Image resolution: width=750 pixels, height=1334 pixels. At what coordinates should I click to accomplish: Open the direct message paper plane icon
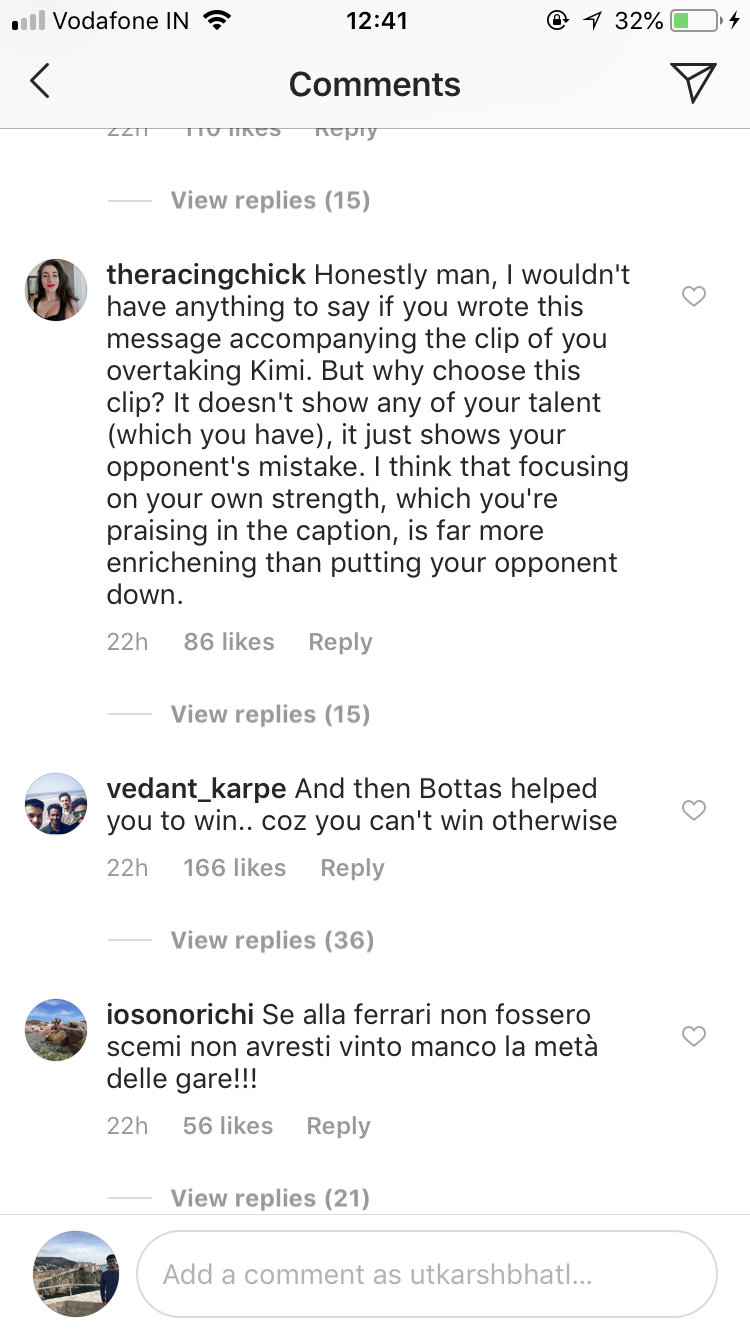tap(693, 83)
